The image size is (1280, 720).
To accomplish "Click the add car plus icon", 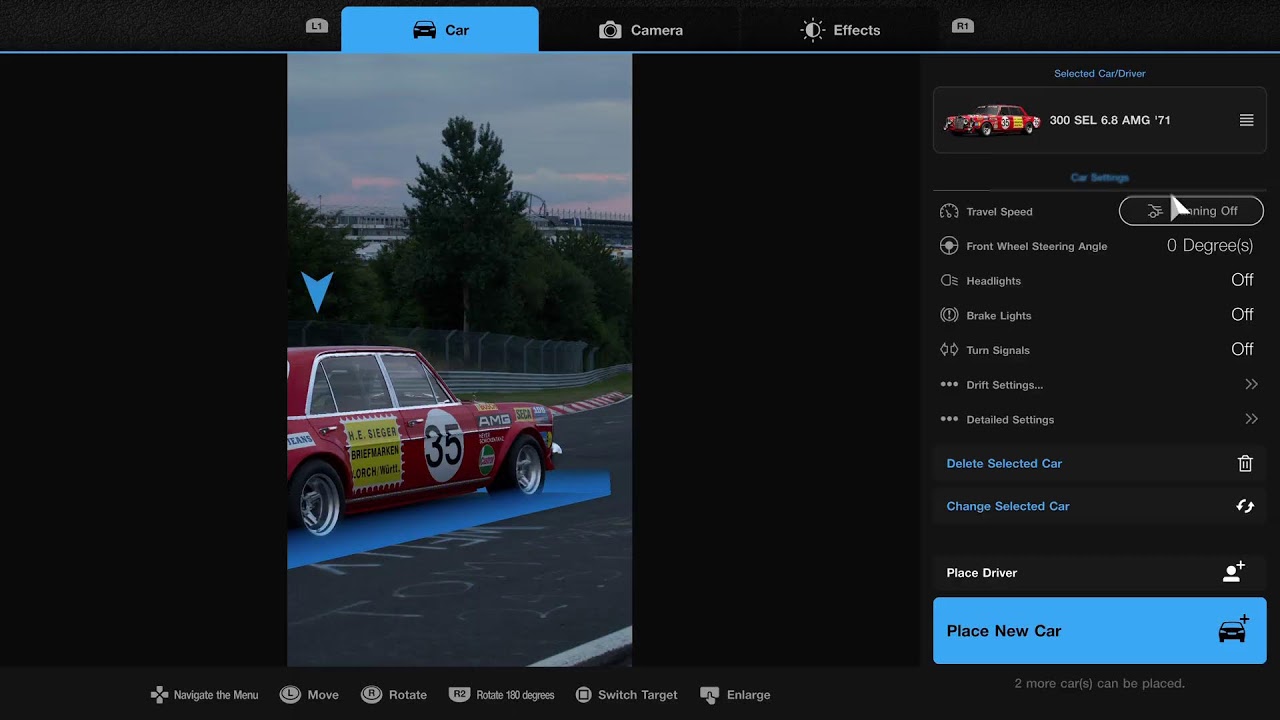I will pyautogui.click(x=1234, y=629).
